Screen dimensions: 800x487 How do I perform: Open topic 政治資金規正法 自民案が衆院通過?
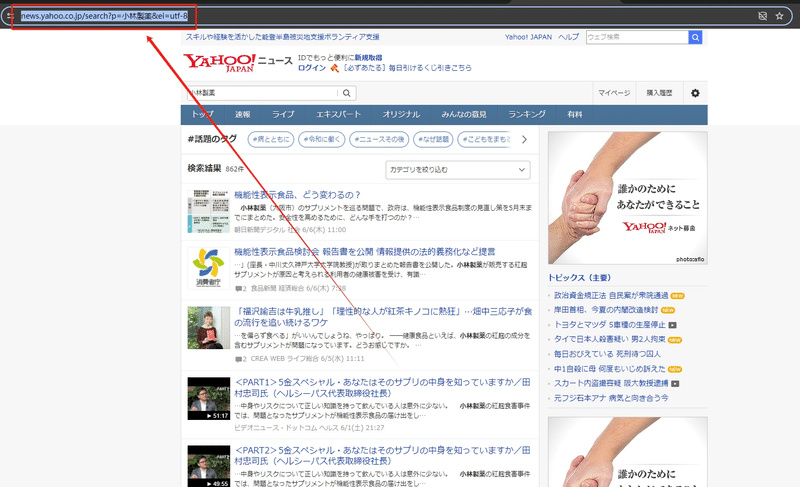(611, 296)
